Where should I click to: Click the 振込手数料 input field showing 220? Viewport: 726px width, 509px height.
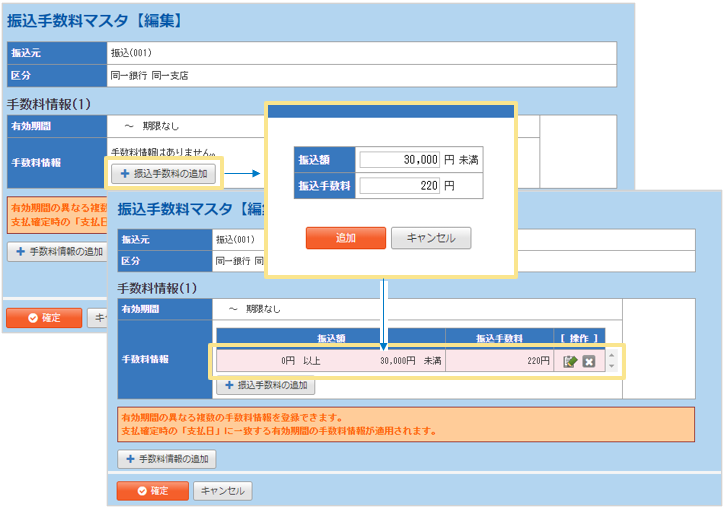[x=400, y=185]
